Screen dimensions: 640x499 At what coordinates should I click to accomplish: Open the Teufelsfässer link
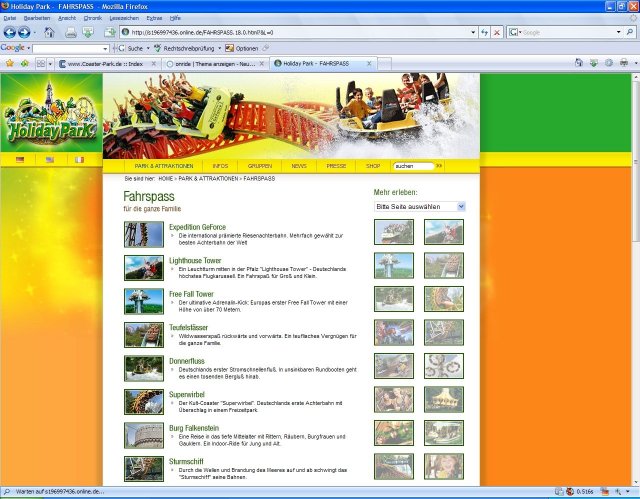(189, 327)
